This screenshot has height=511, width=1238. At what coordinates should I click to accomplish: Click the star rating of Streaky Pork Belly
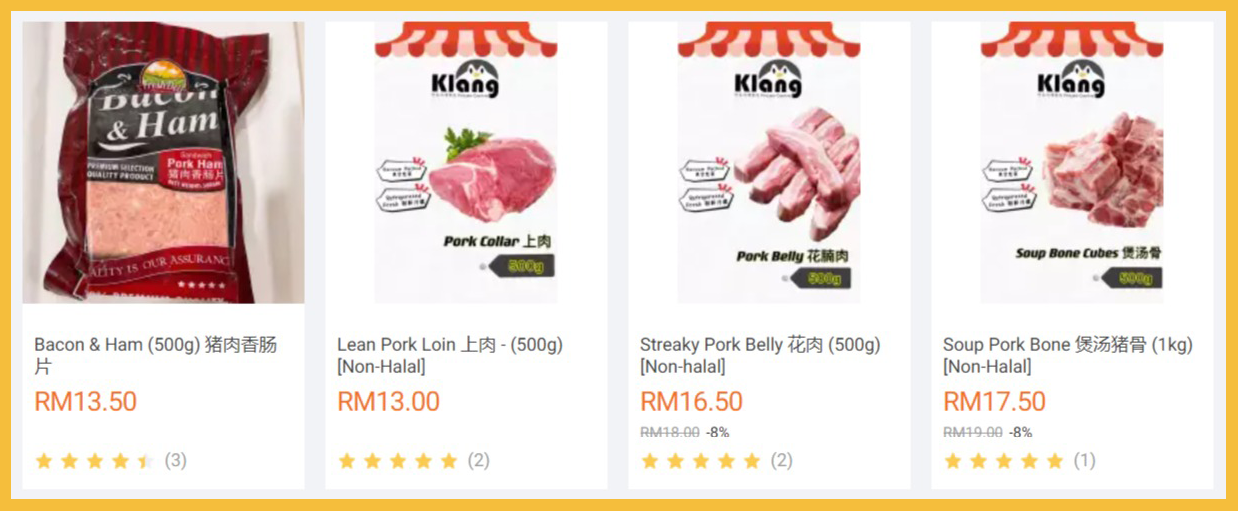pyautogui.click(x=700, y=461)
